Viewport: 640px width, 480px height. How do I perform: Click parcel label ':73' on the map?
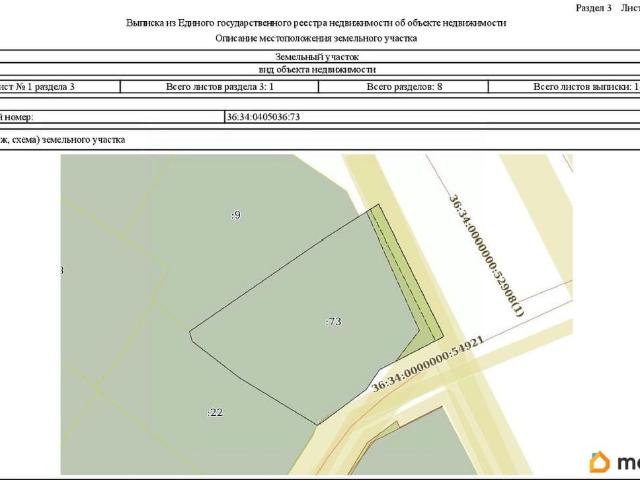[x=333, y=322]
